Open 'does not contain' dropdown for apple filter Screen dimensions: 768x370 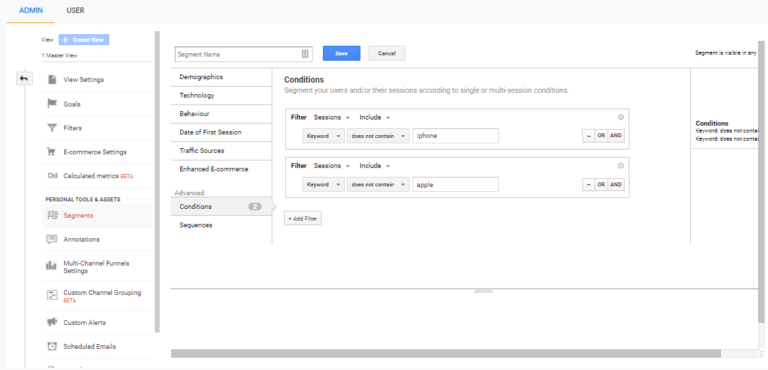coord(378,184)
